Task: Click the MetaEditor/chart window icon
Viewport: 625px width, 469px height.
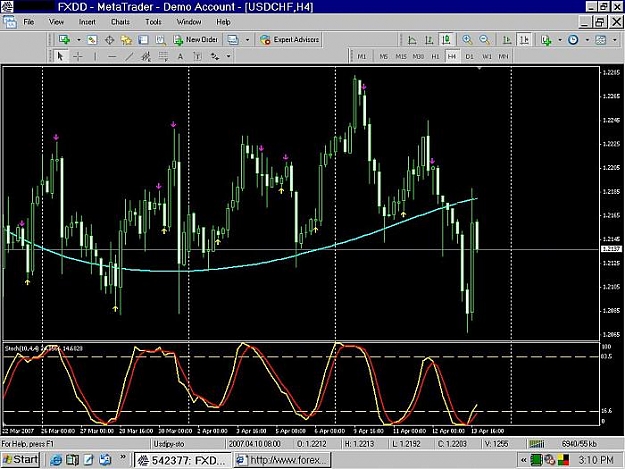Action: (233, 39)
